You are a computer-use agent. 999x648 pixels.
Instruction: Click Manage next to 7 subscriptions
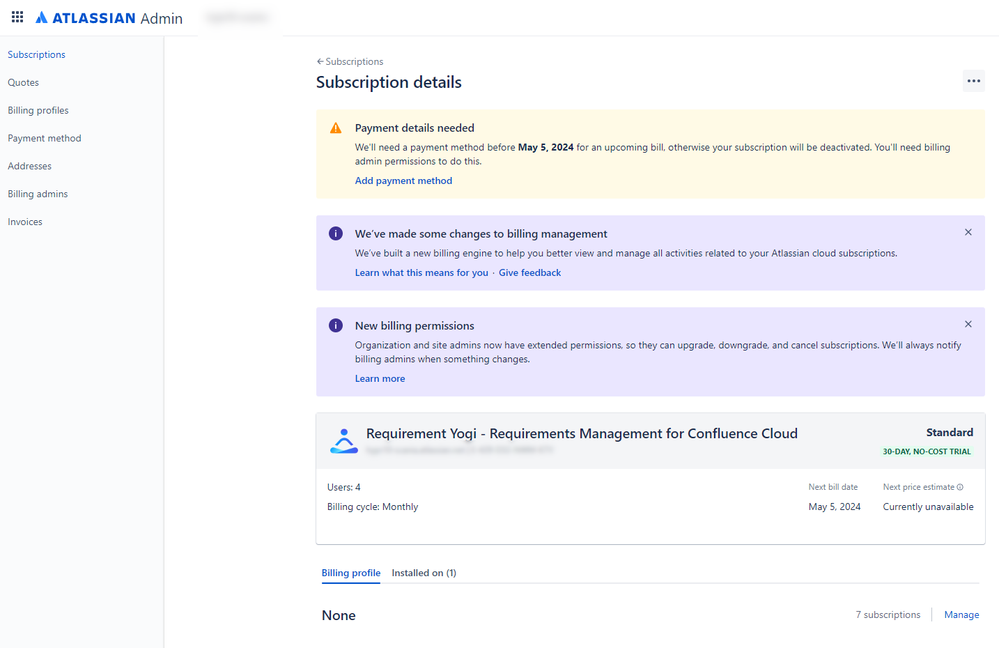[961, 615]
